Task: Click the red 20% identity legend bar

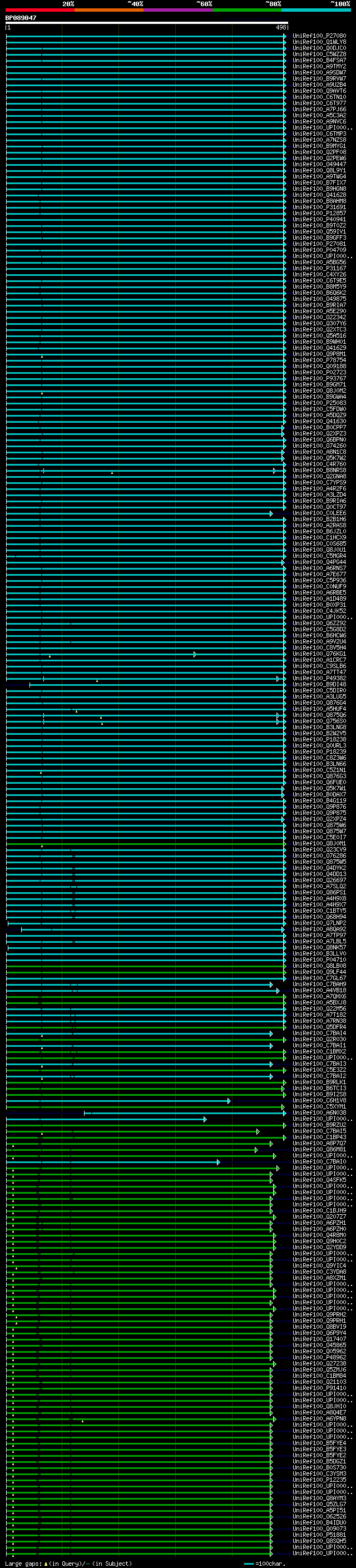Action: point(40,10)
